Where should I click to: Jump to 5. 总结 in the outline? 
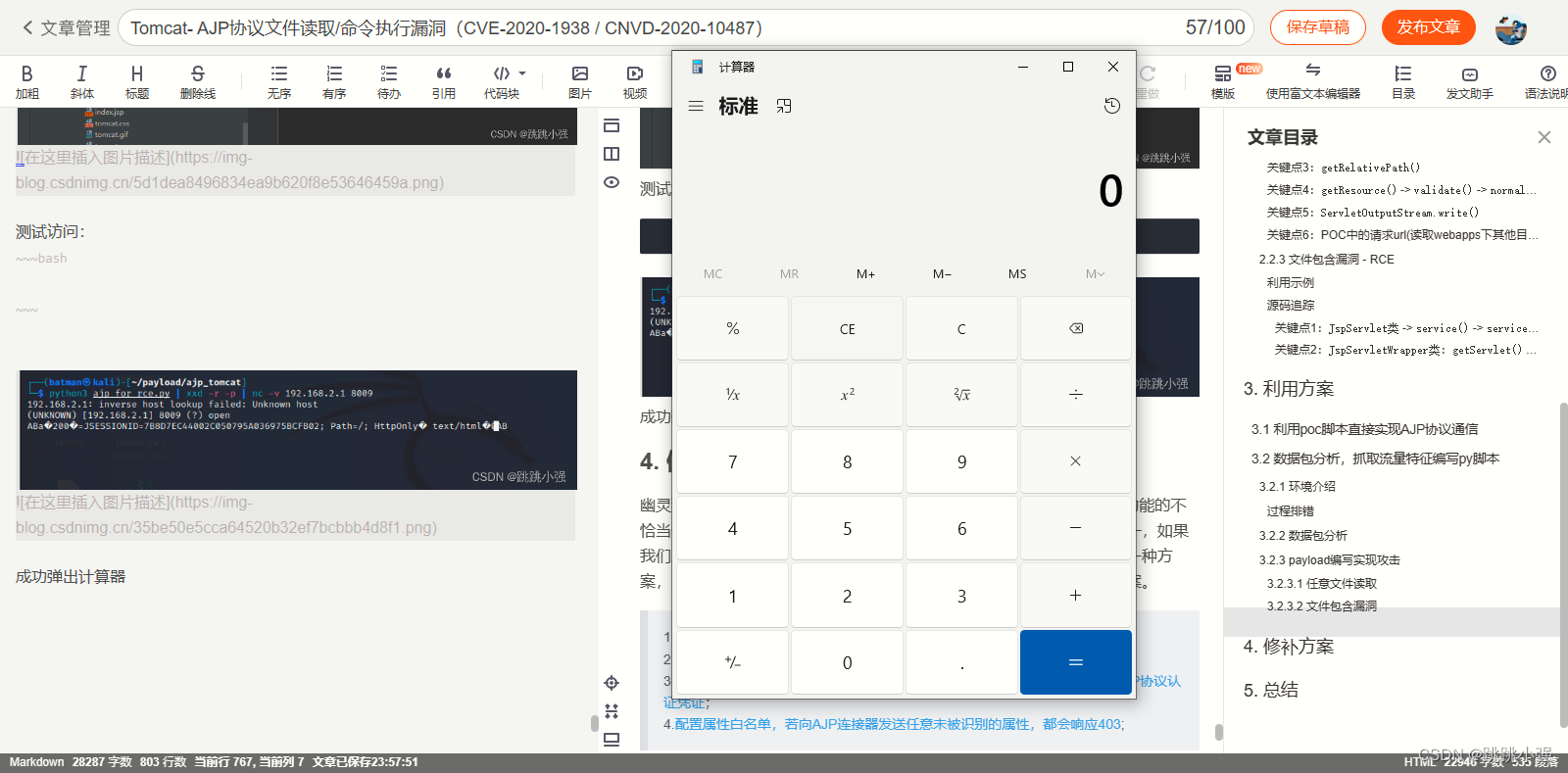pyautogui.click(x=1271, y=690)
